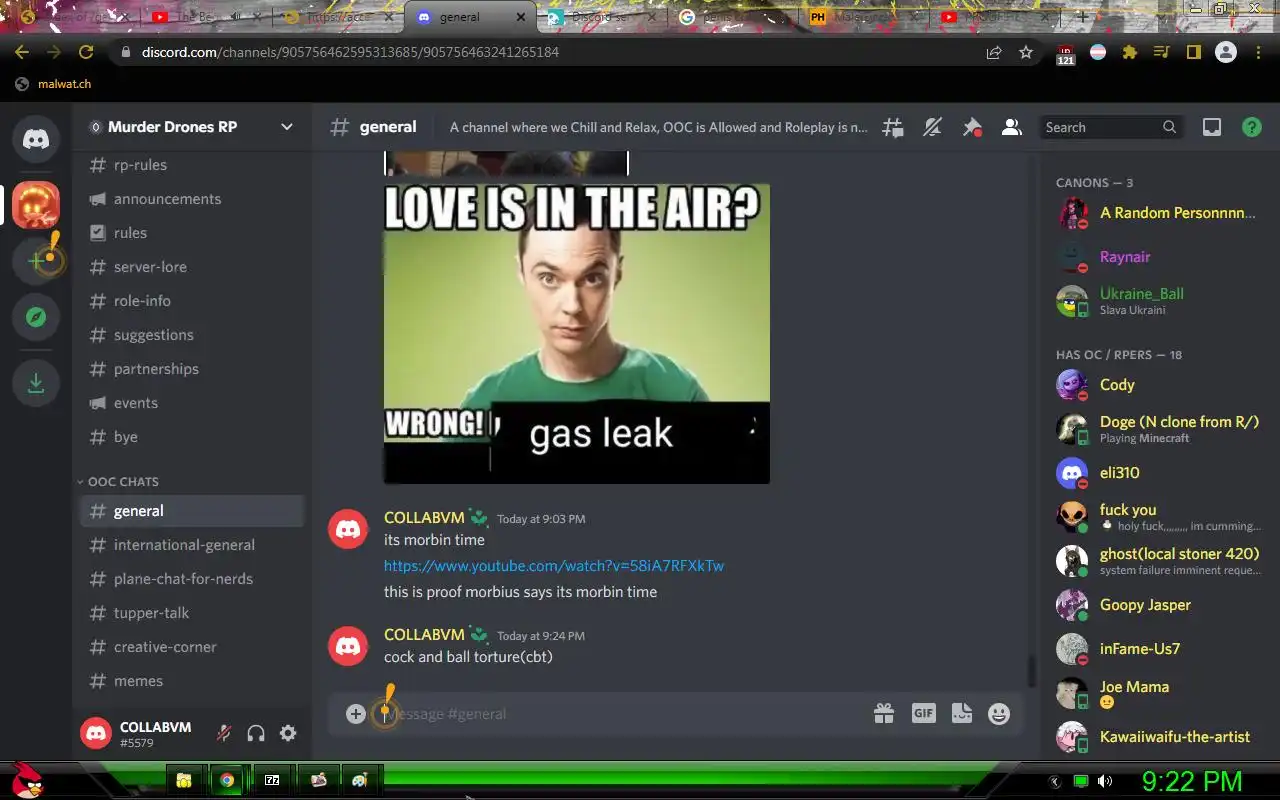Click member Ukraine_Ball in list
The image size is (1280, 800).
pos(1154,300)
